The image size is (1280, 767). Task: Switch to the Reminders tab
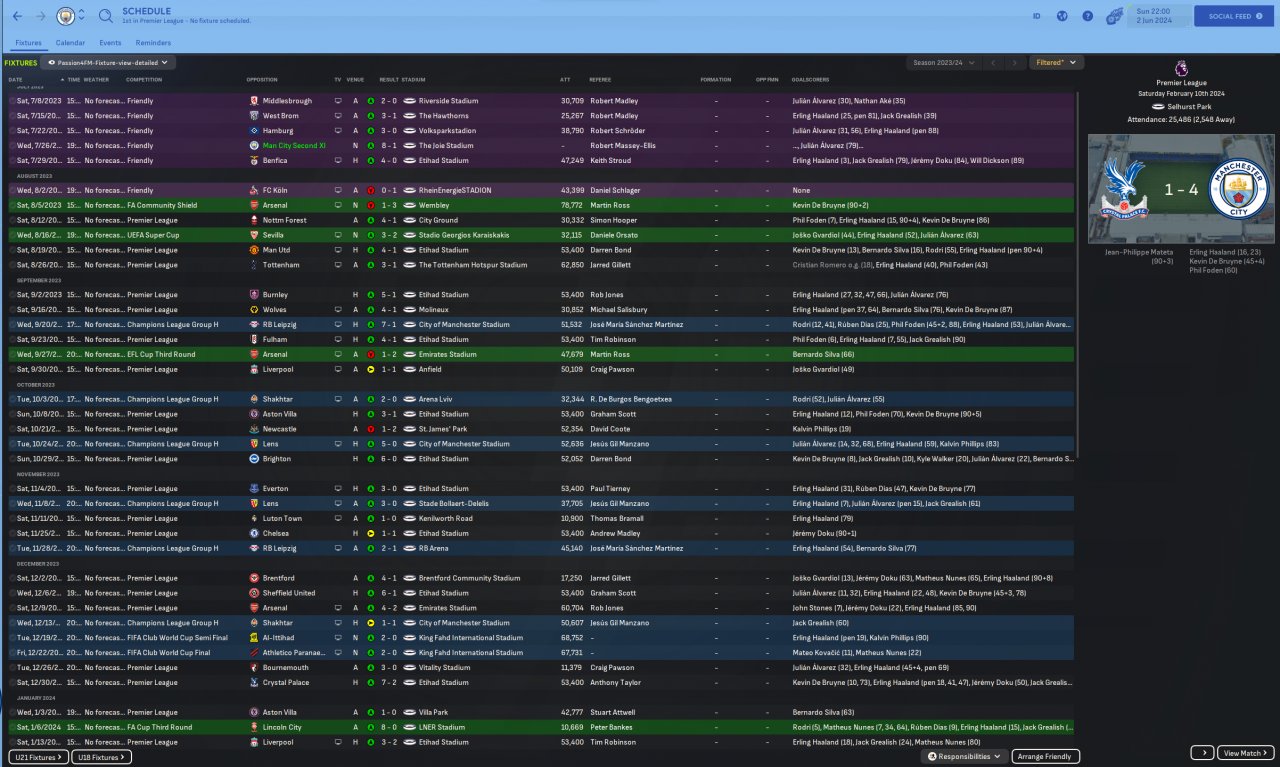click(x=153, y=43)
